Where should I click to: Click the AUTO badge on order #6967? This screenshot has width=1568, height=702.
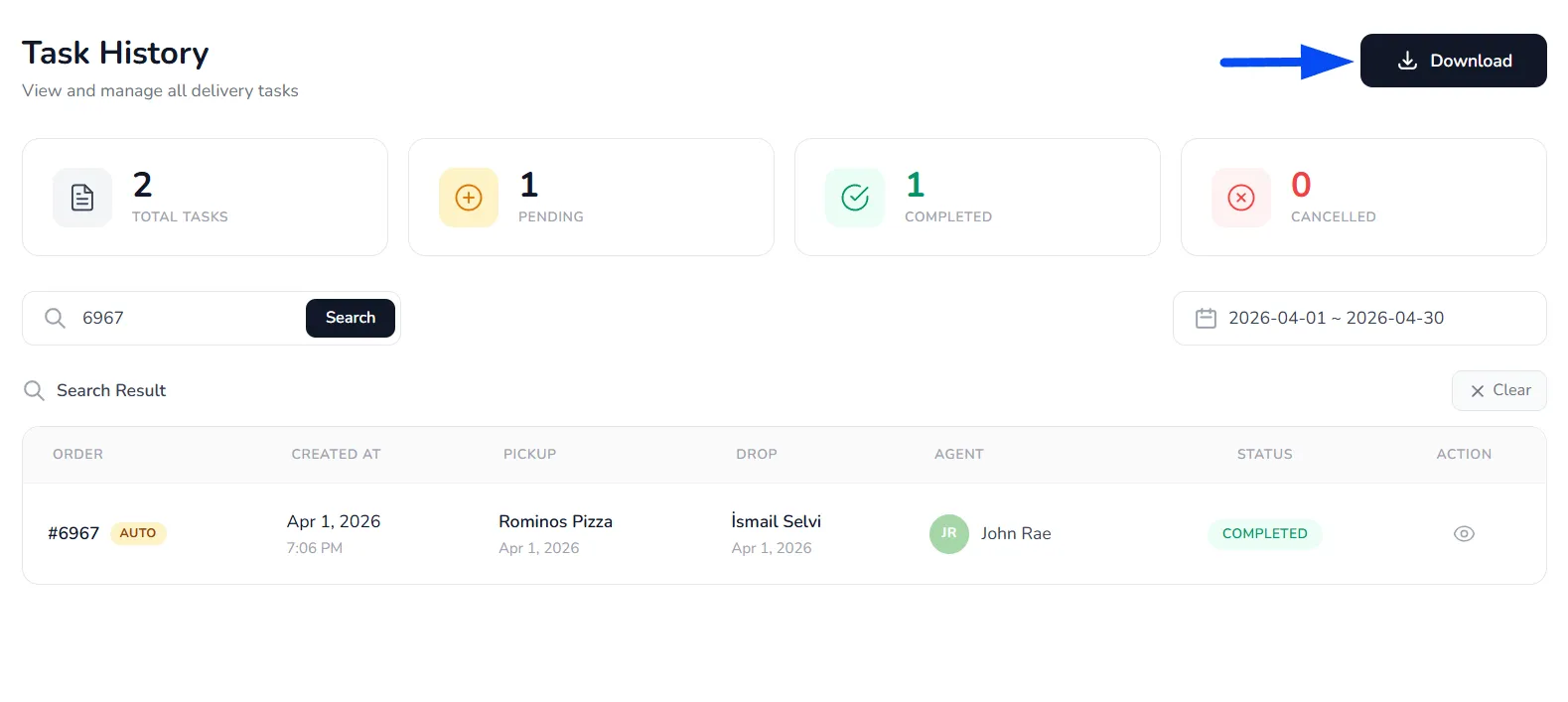coord(138,533)
